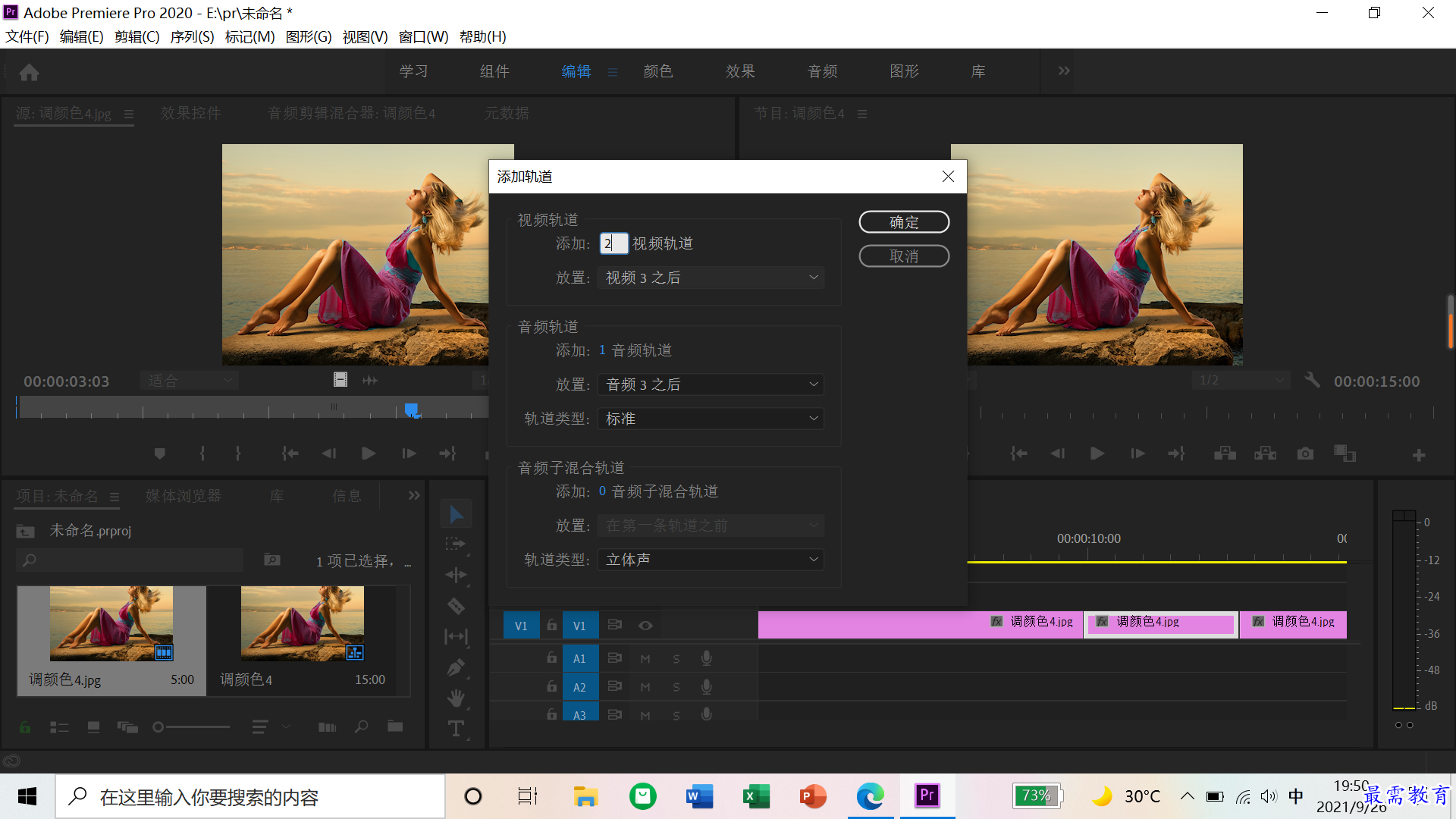Click the Home icon in workspace bar
1456x819 pixels.
coord(30,72)
